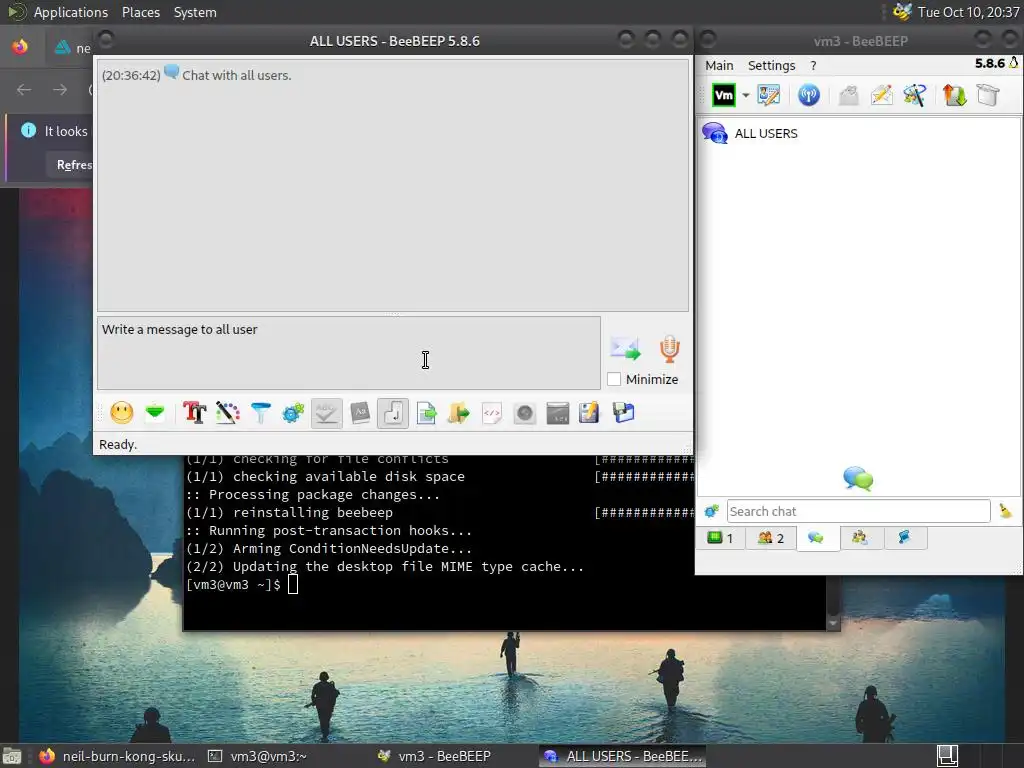1024x768 pixels.
Task: Open the ? help menu
Action: (x=813, y=65)
